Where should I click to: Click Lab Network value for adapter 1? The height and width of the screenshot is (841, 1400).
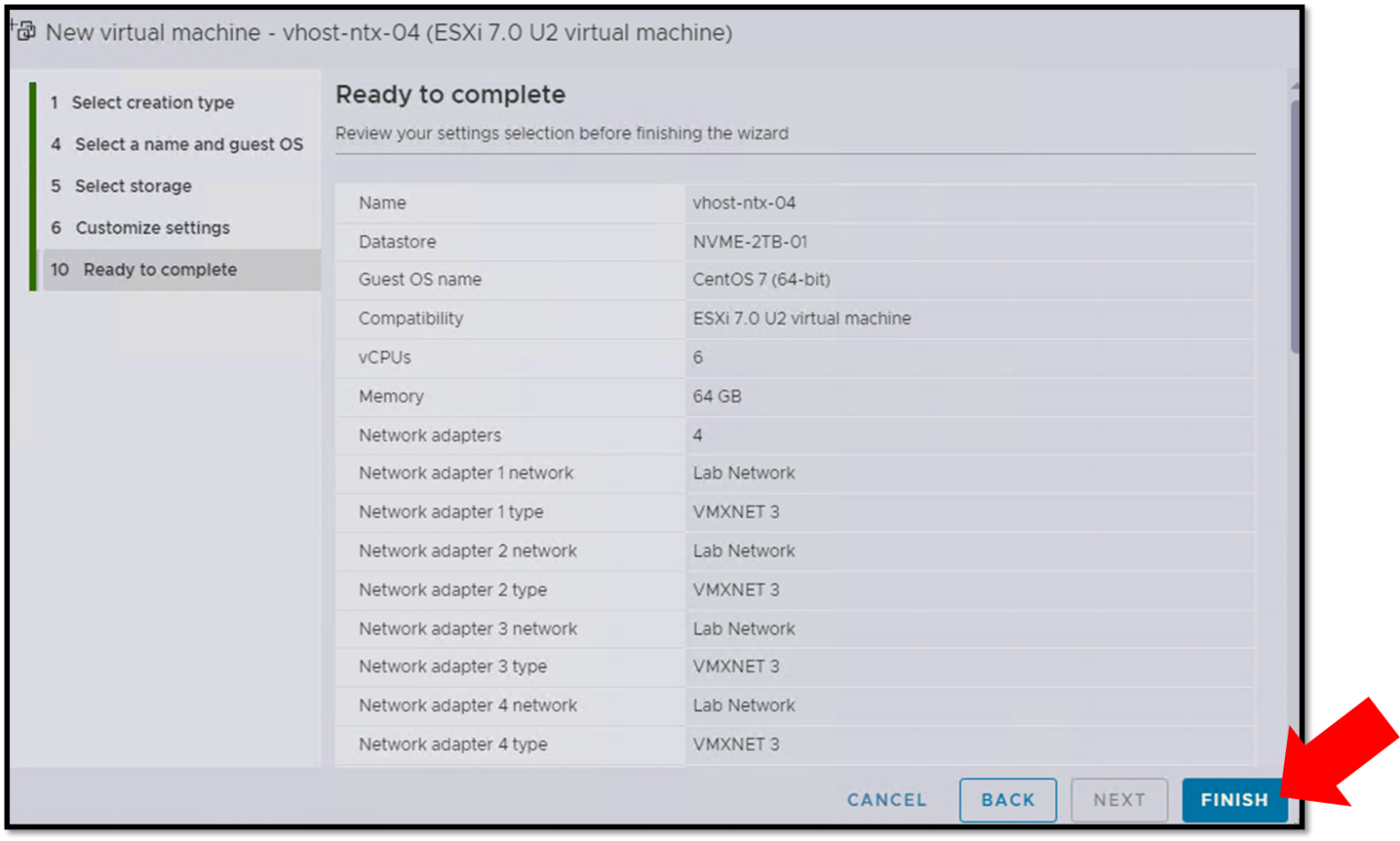coord(744,474)
